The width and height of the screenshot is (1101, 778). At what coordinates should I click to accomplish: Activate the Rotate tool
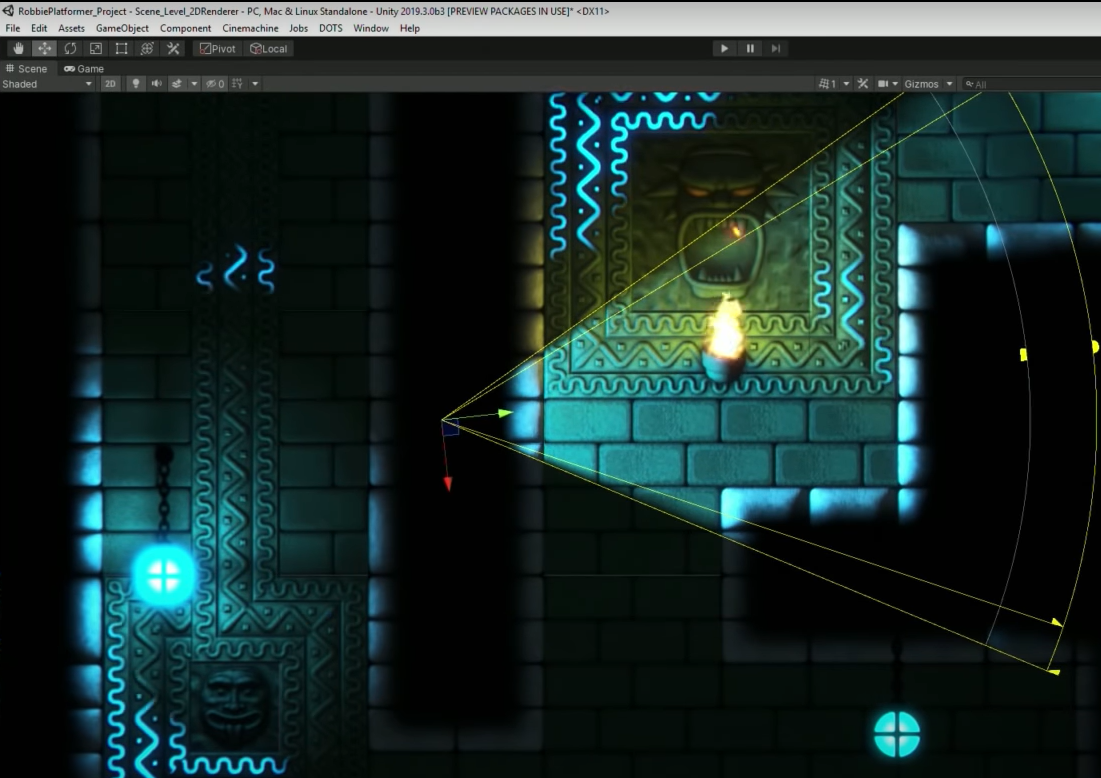(x=68, y=47)
